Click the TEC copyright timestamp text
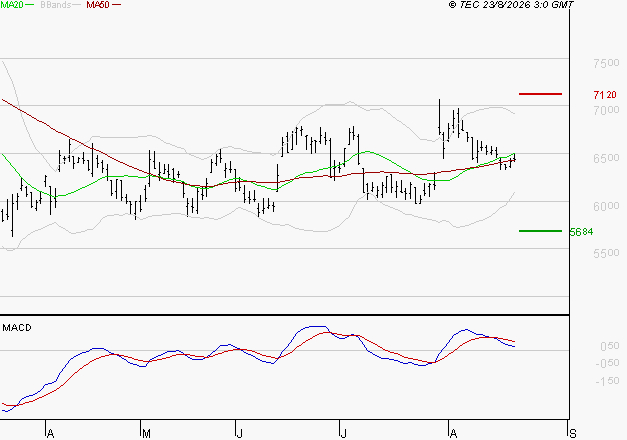627x440 pixels. (511, 5)
